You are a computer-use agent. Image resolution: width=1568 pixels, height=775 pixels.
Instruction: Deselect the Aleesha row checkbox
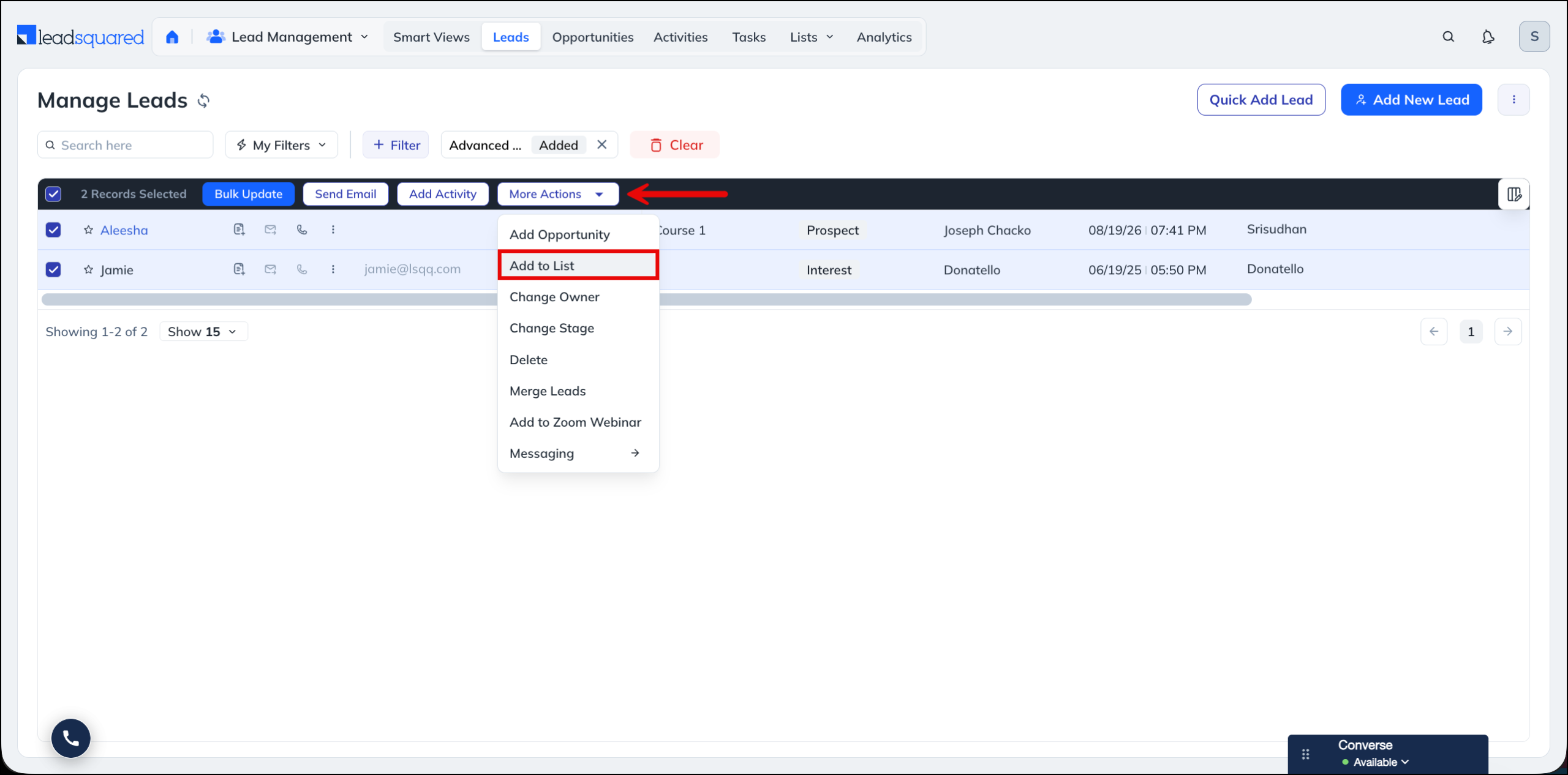coord(53,230)
